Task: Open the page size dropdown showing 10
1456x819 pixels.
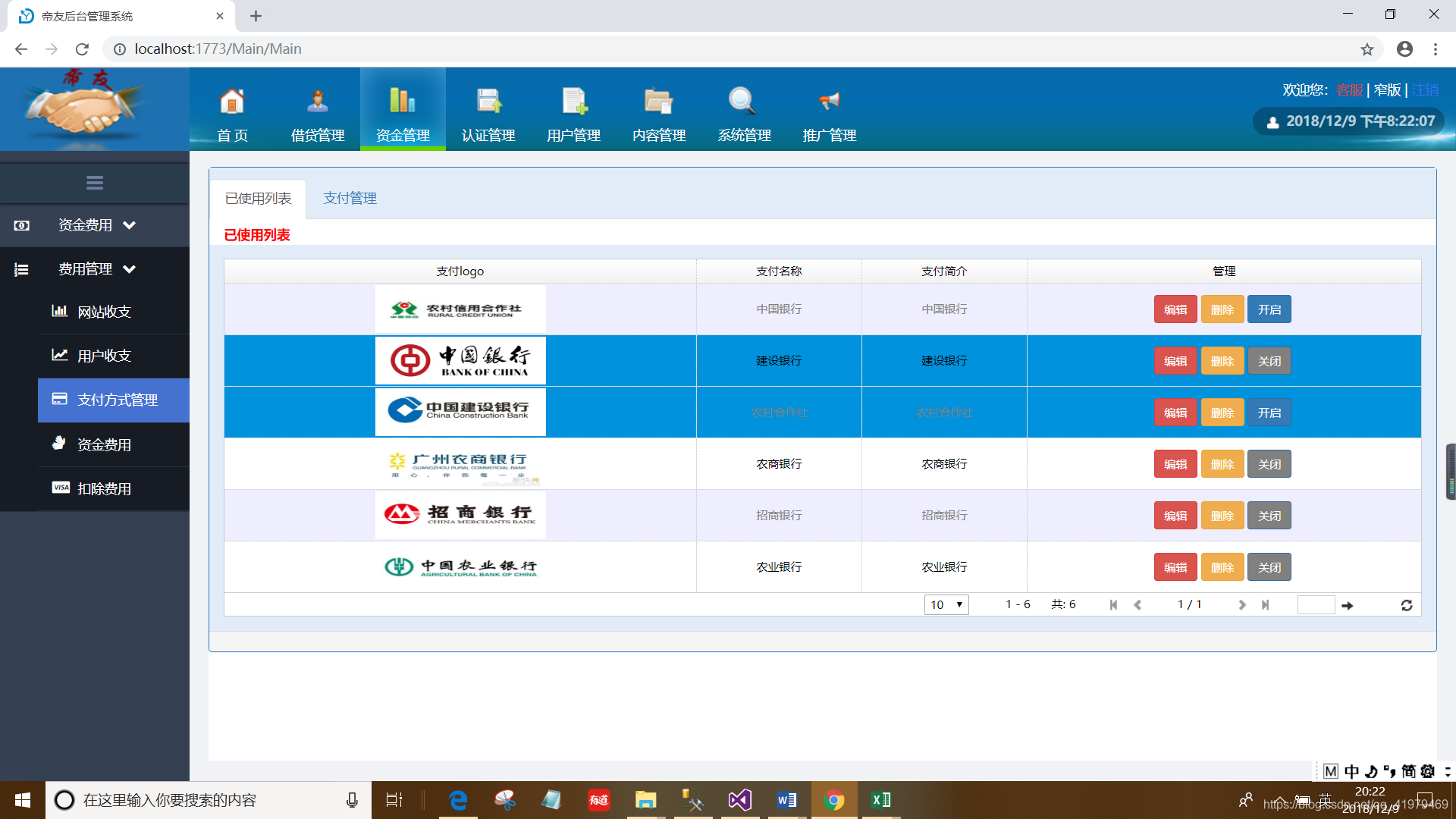Action: (x=946, y=604)
